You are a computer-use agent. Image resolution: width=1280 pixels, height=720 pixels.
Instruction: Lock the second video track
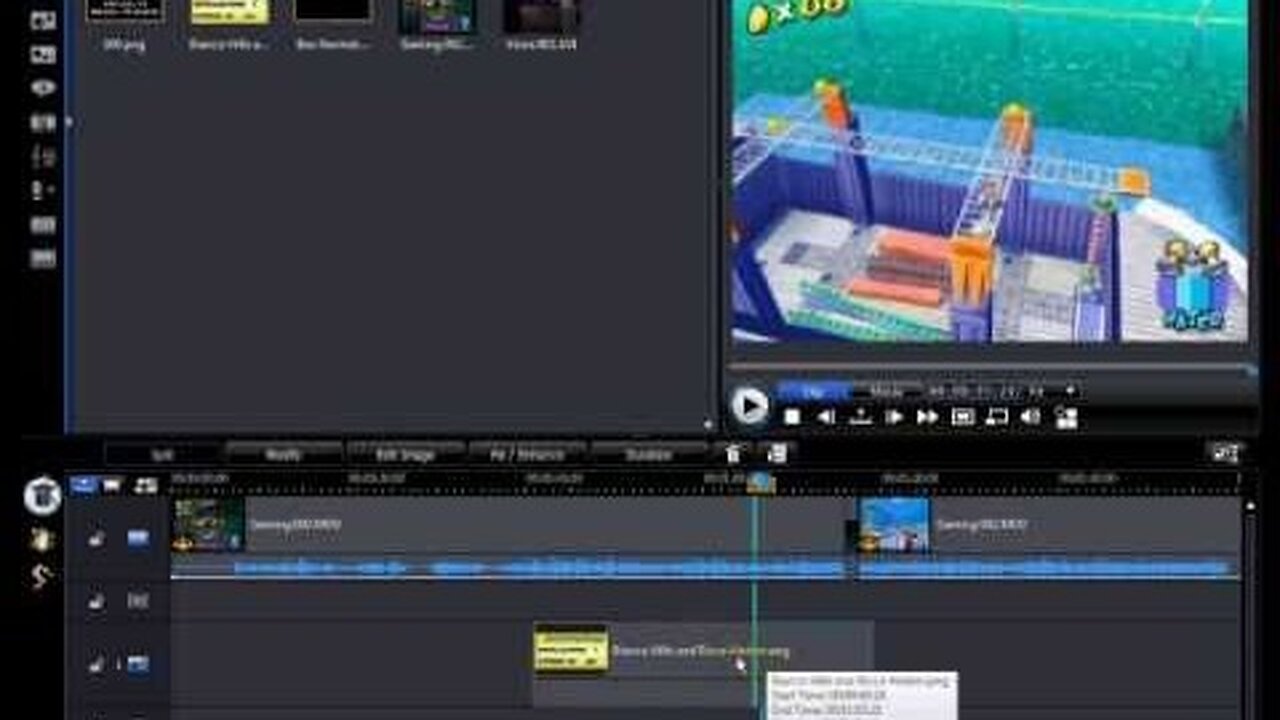coord(96,663)
